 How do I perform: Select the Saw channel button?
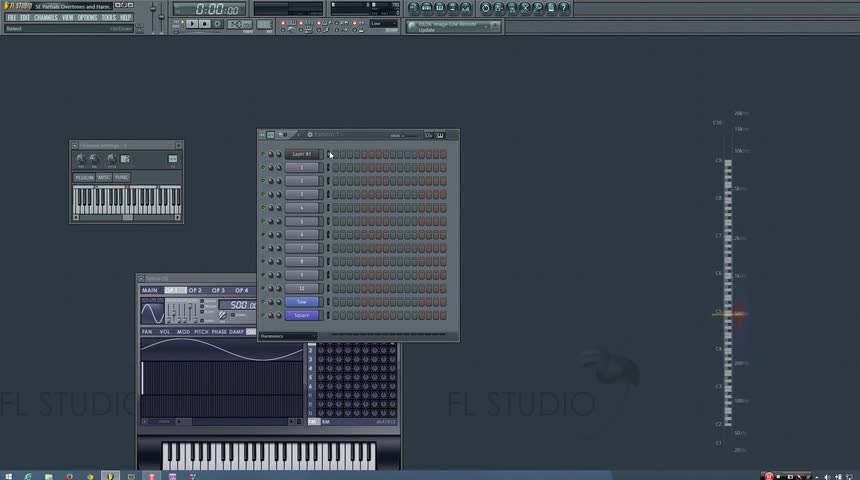[x=302, y=302]
